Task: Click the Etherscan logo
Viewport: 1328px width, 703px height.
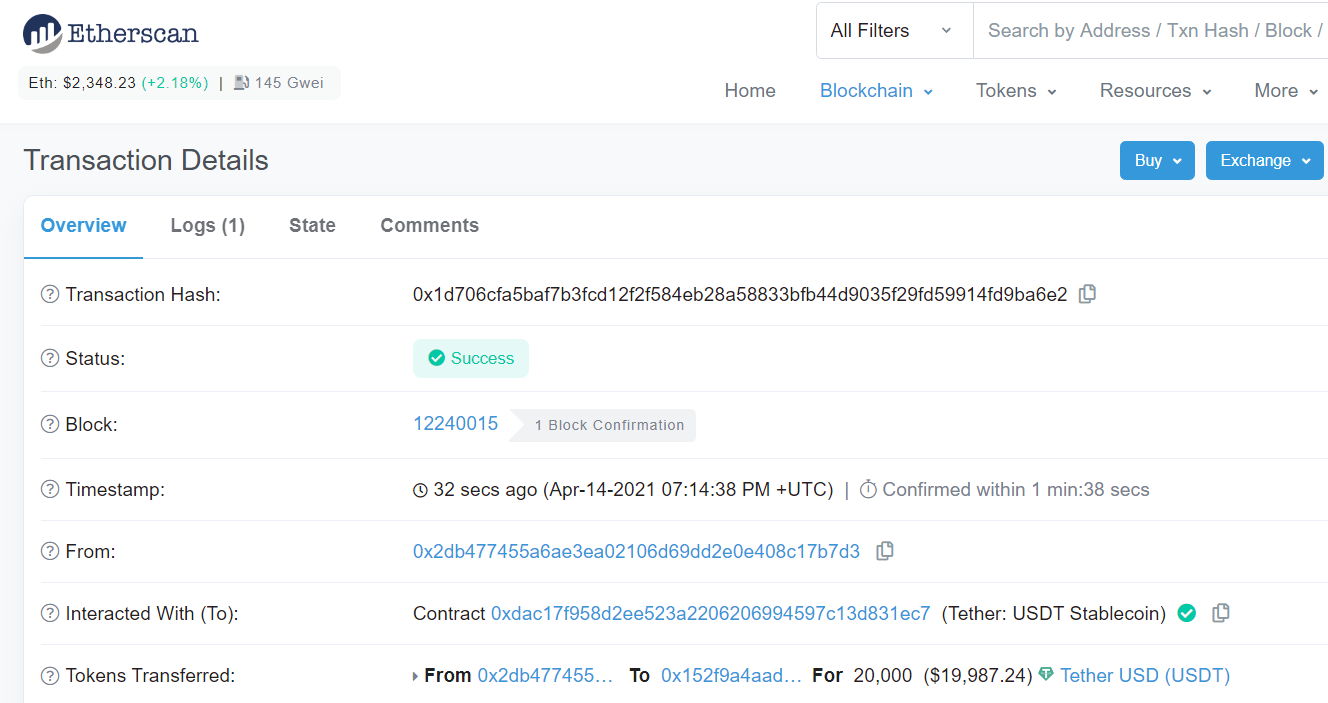Action: tap(111, 33)
